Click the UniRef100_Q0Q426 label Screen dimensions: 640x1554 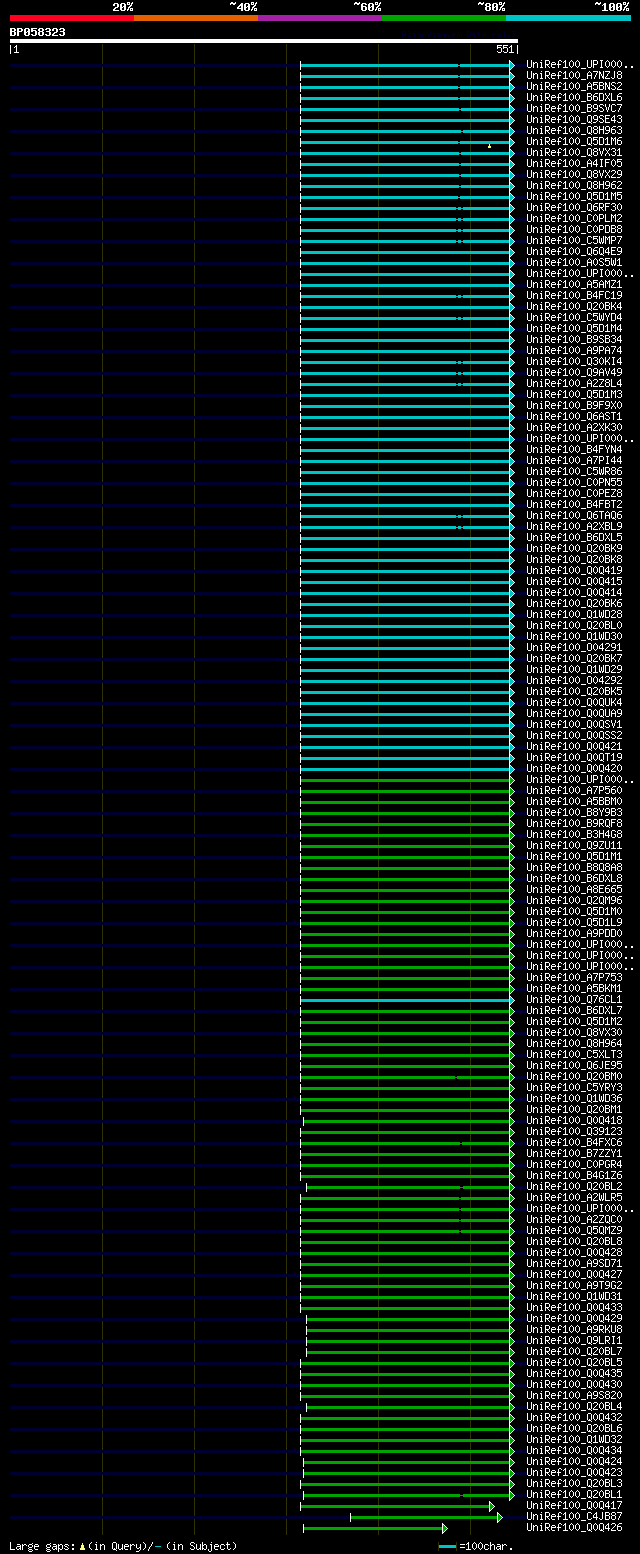pyautogui.click(x=574, y=1527)
